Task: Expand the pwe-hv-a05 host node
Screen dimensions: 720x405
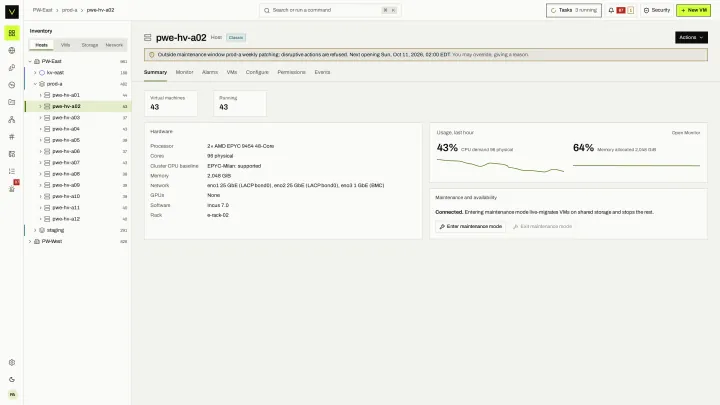Action: (x=40, y=140)
